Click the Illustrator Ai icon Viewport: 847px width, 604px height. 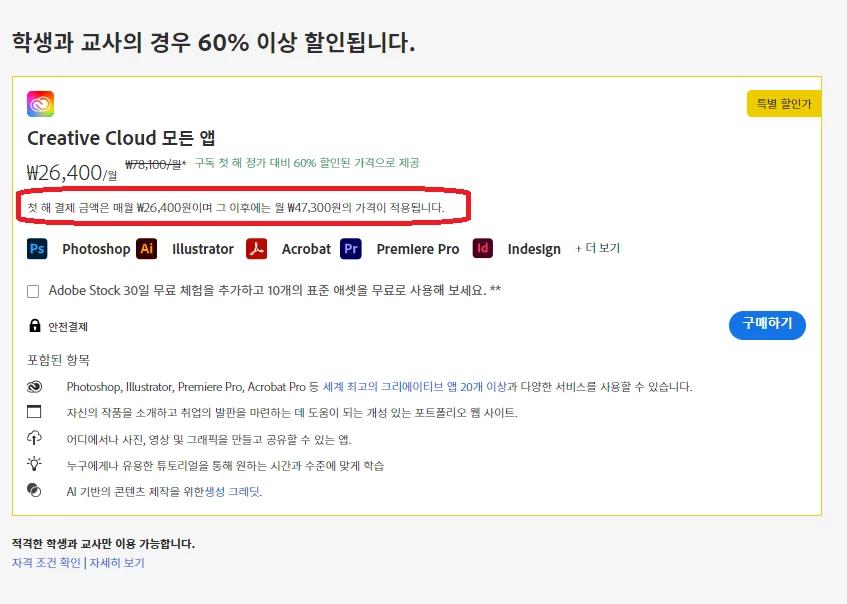click(x=146, y=249)
